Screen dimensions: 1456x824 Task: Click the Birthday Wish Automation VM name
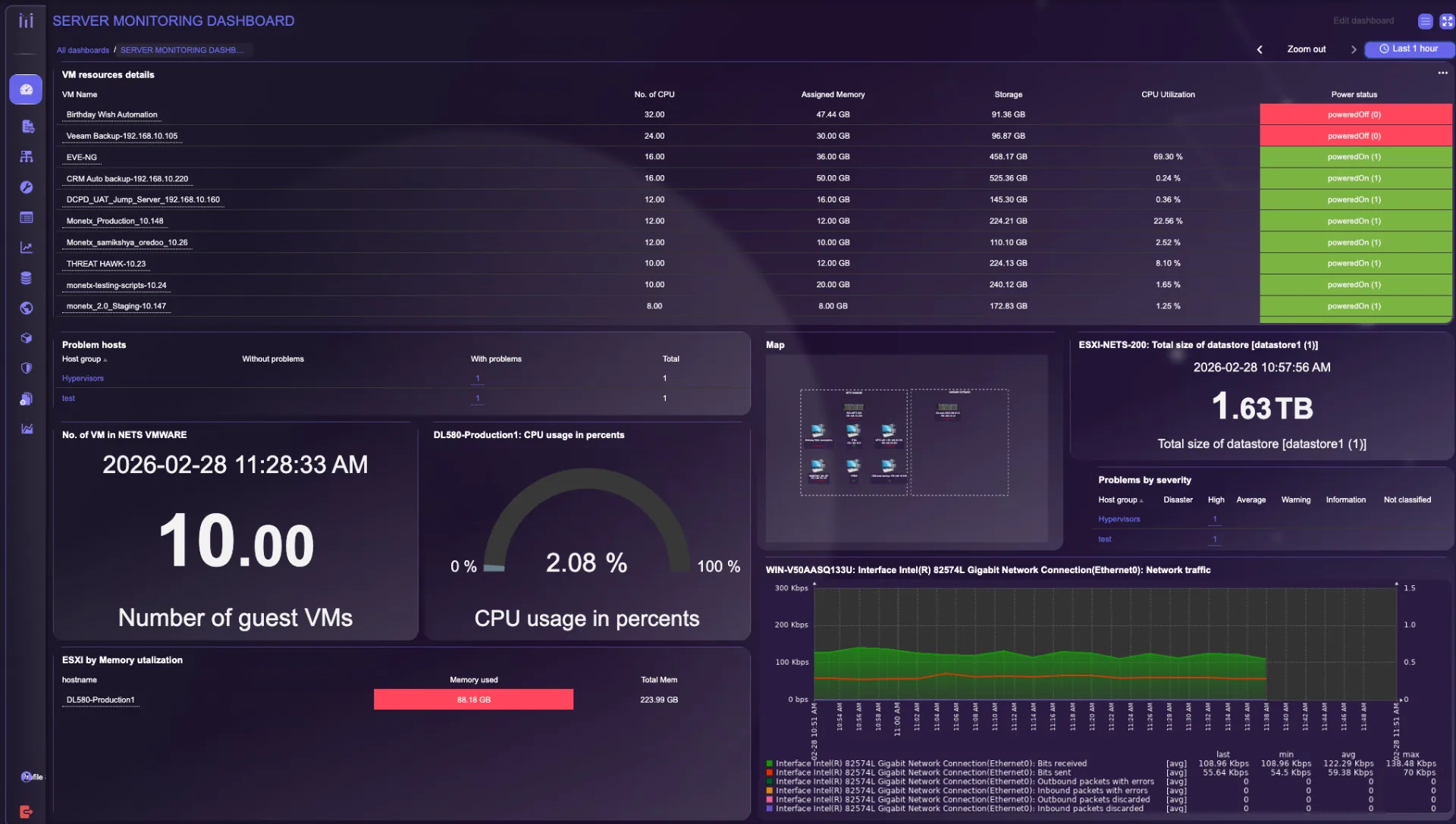[111, 115]
